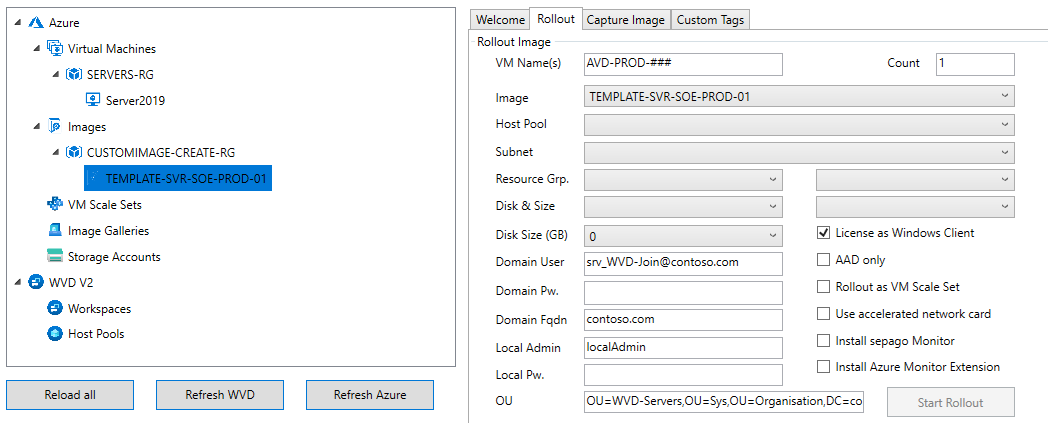Enable Rollout as VM Scale Set

[823, 287]
